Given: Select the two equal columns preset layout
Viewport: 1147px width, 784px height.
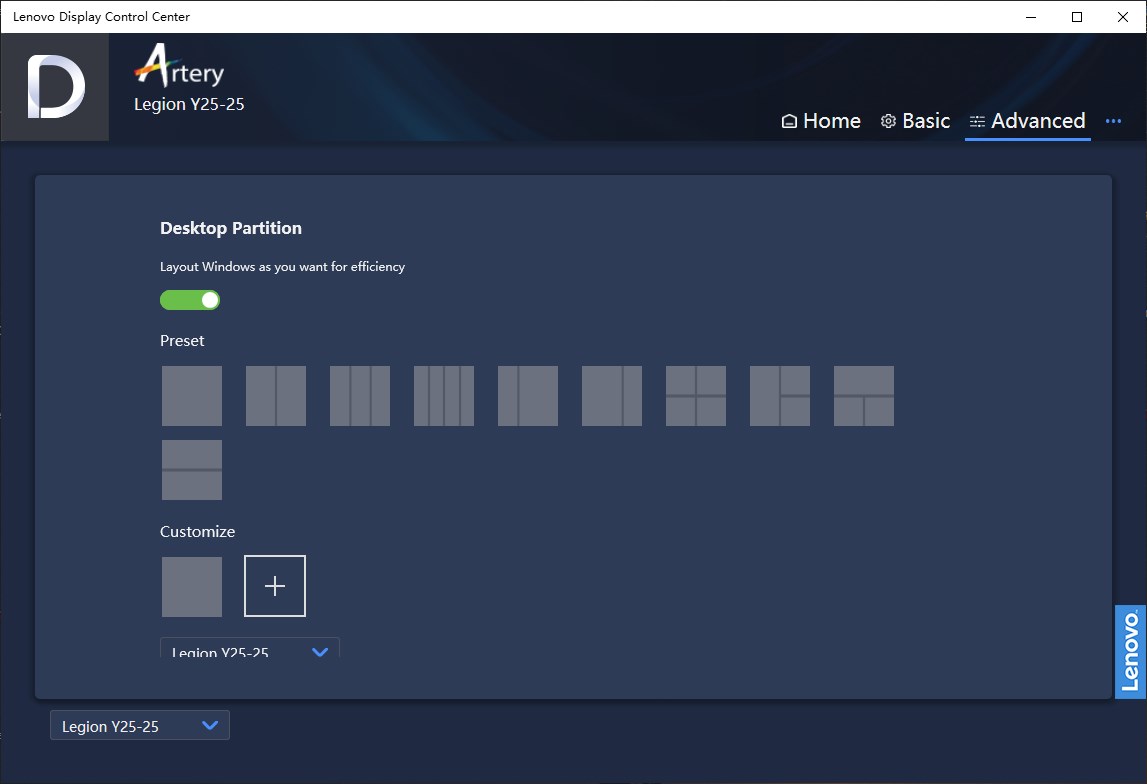Looking at the screenshot, I should (276, 396).
